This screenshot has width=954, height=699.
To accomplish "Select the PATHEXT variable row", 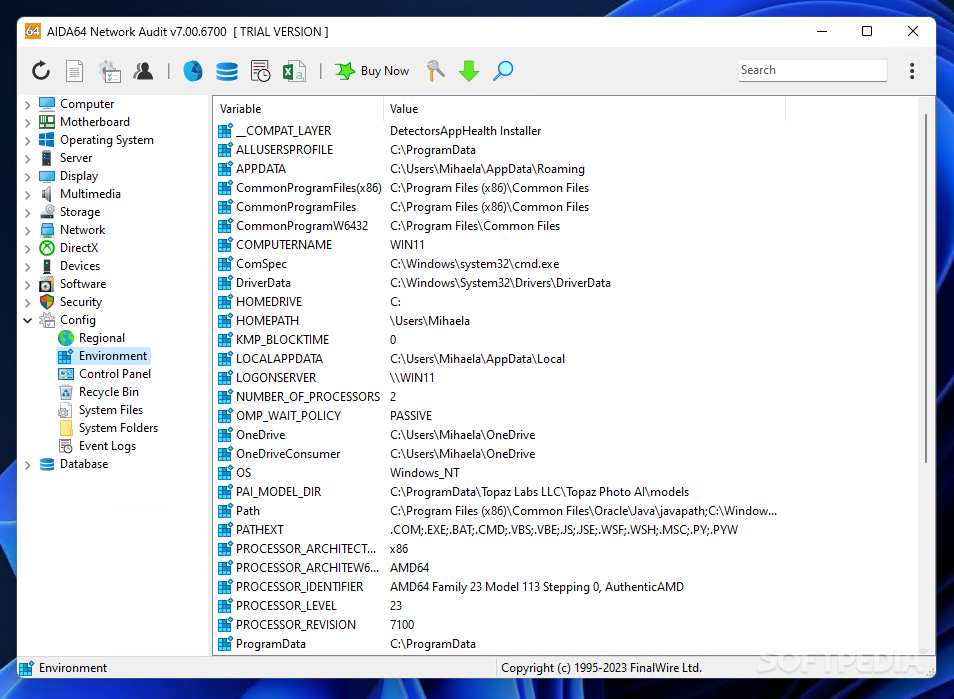I will point(501,529).
